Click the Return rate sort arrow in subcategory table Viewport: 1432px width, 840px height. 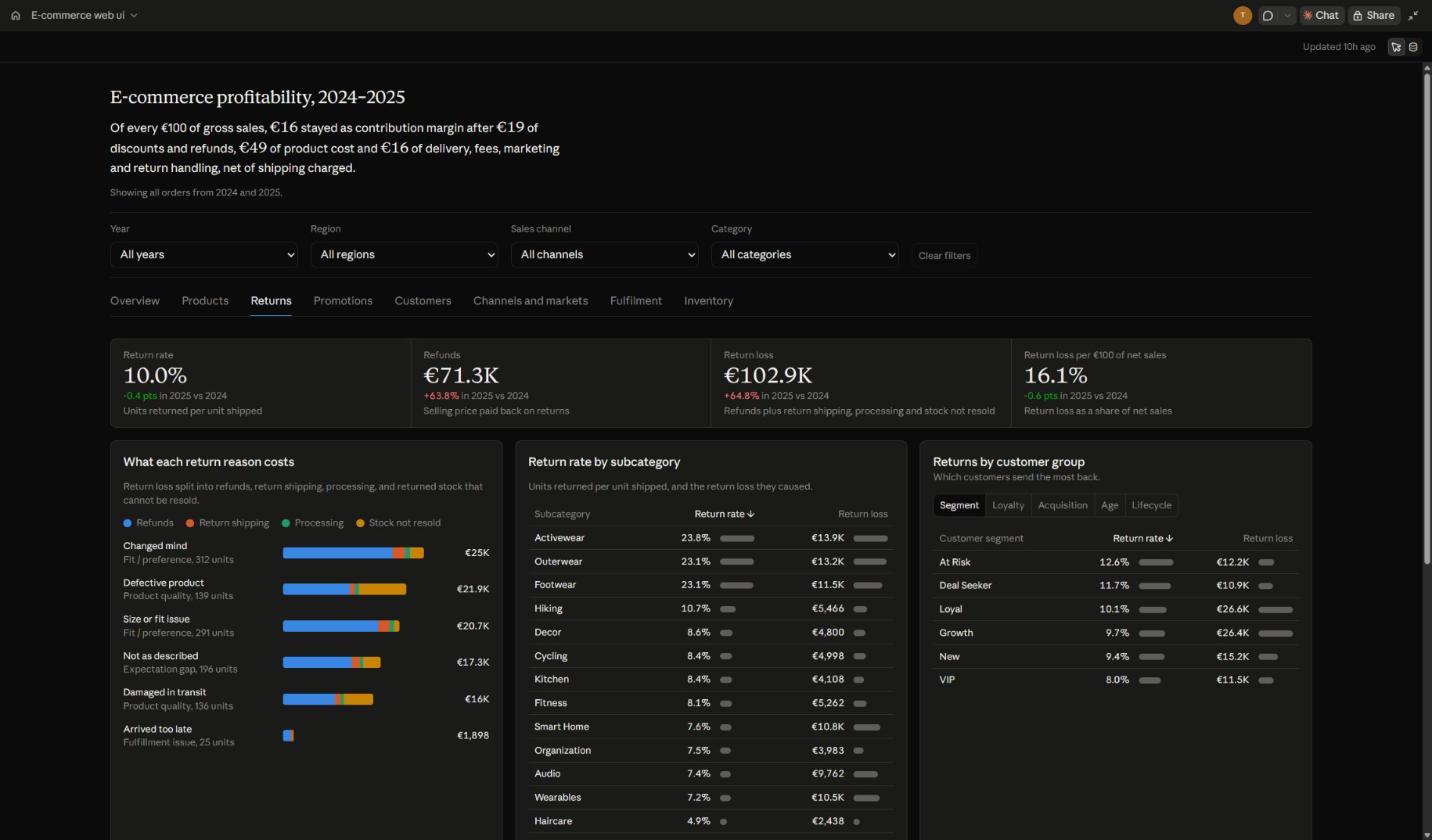point(751,514)
